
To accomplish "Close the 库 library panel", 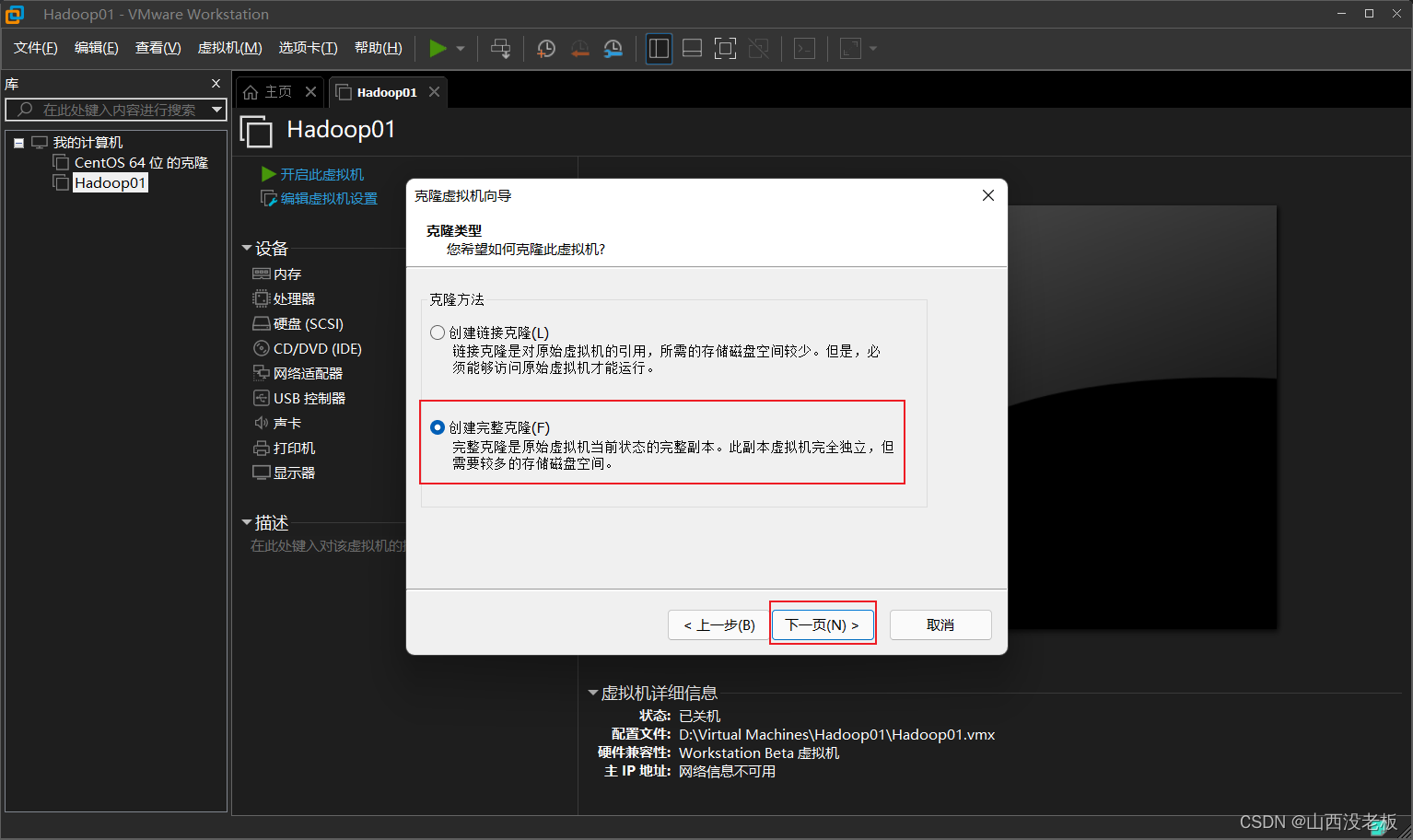I will pyautogui.click(x=216, y=84).
